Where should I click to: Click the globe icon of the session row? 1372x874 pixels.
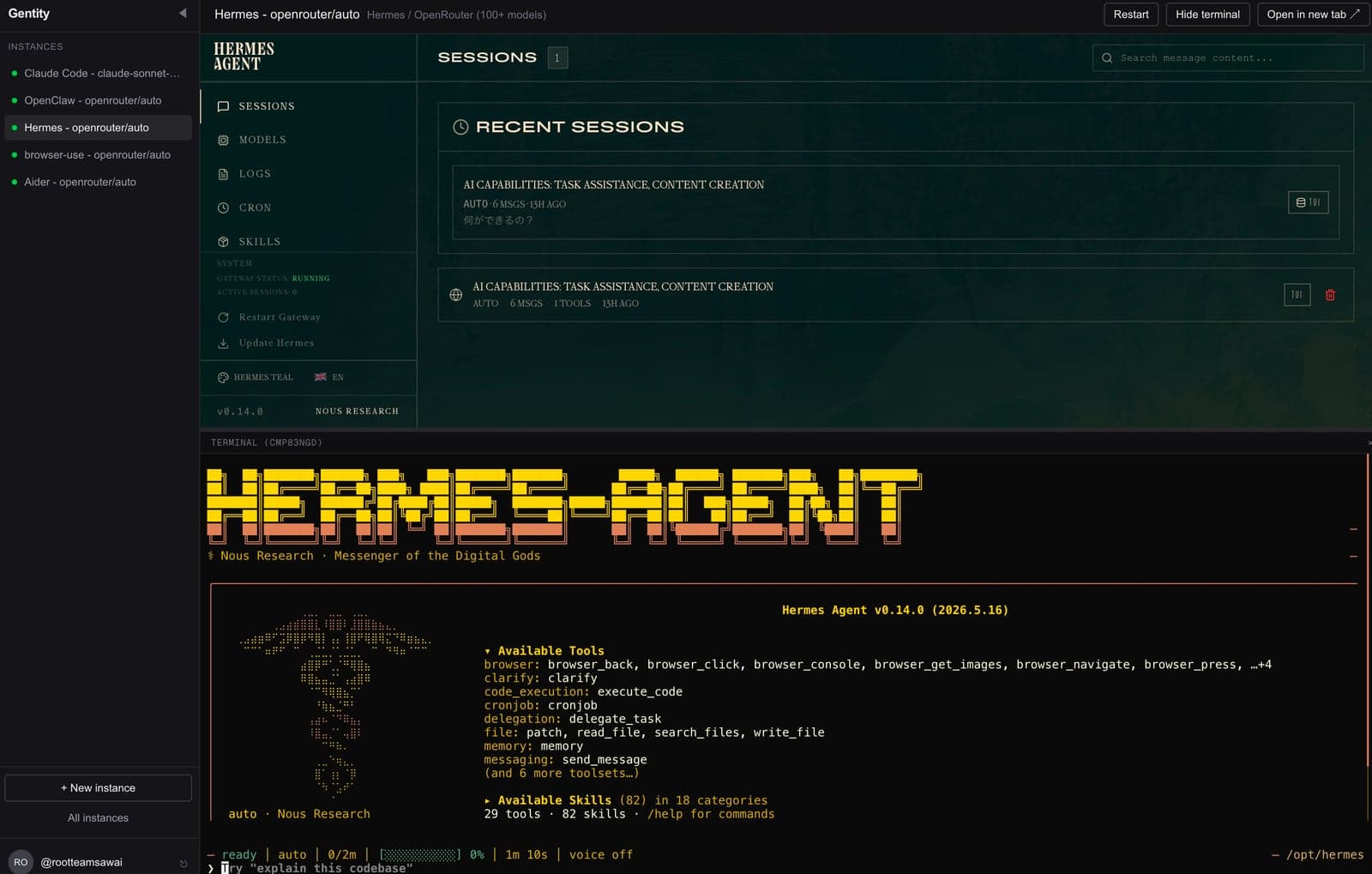(456, 295)
